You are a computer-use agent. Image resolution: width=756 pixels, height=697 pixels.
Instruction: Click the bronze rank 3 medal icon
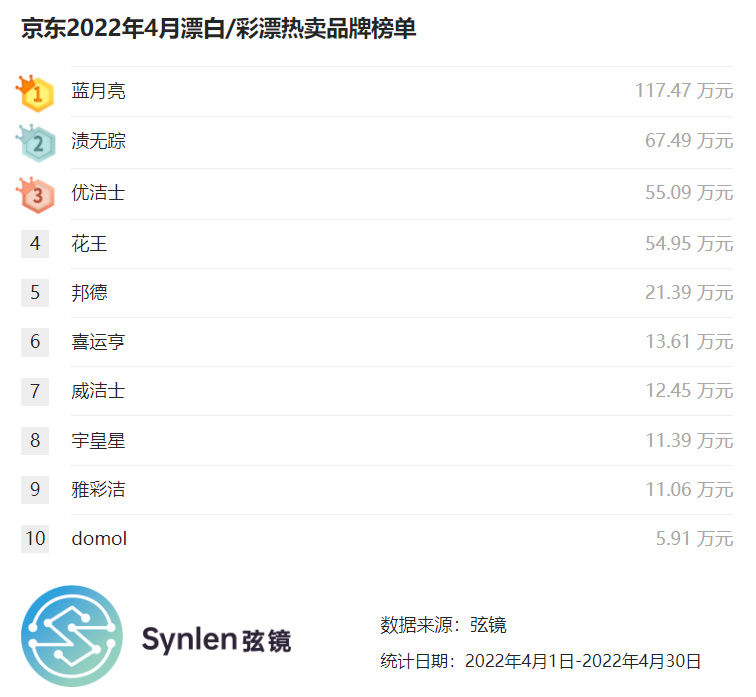pos(35,195)
